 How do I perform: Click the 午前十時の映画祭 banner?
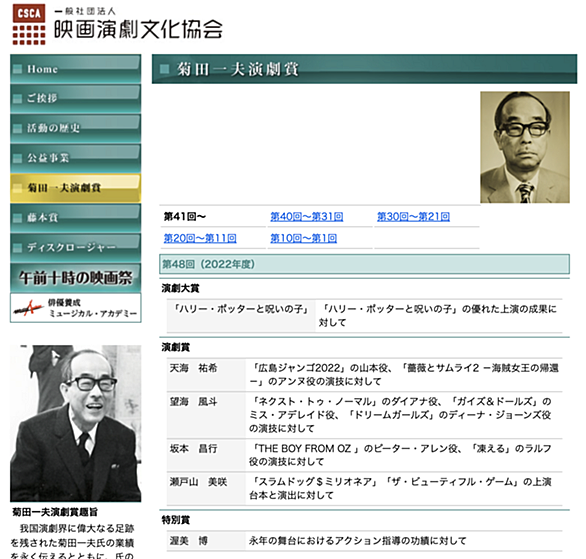pos(75,278)
